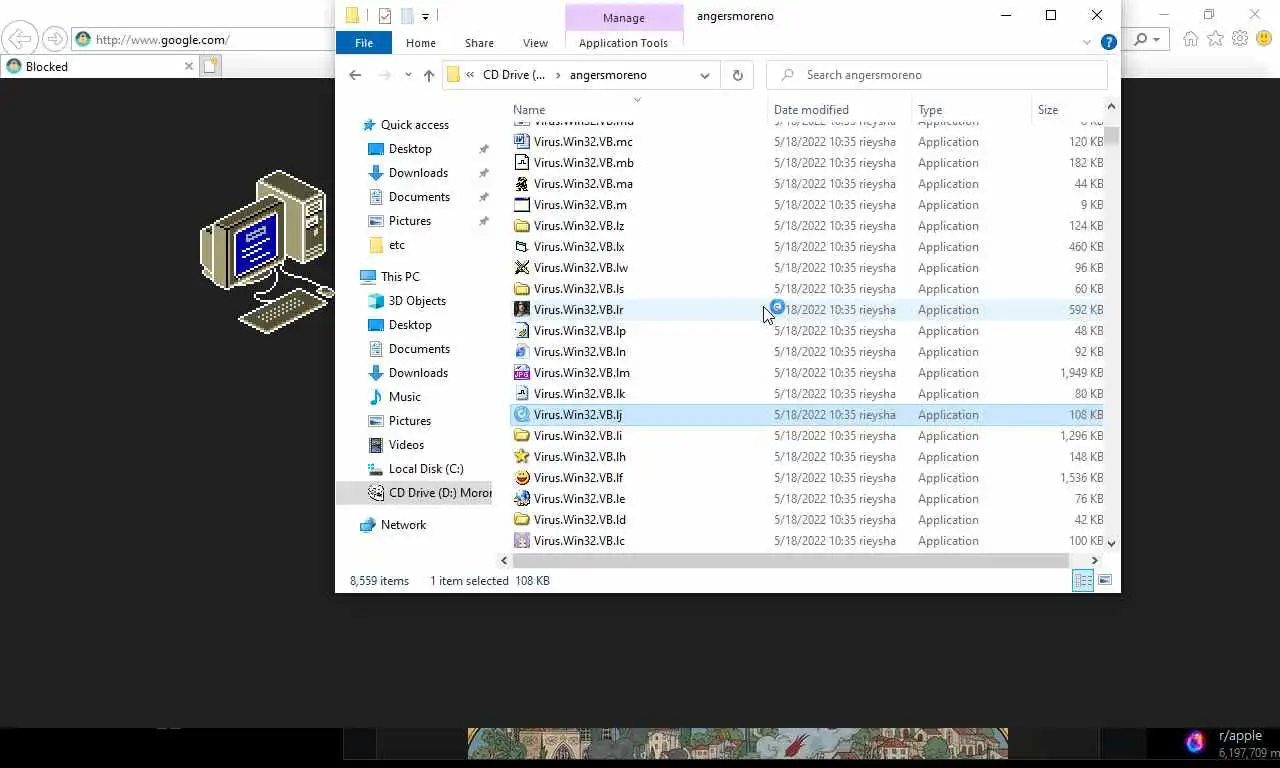Select Quick access in navigation pane

[x=414, y=125]
